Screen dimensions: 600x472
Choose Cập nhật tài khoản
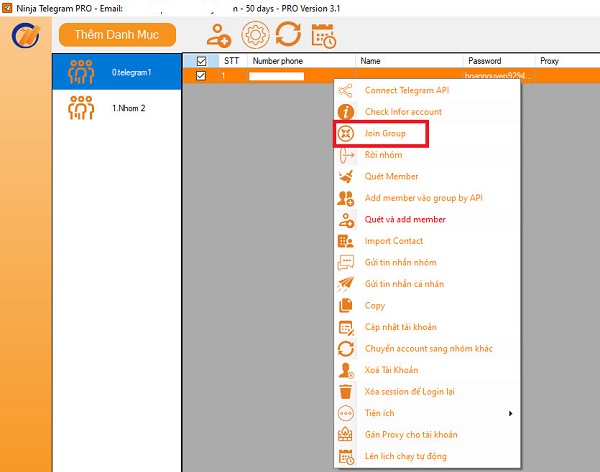click(427, 327)
